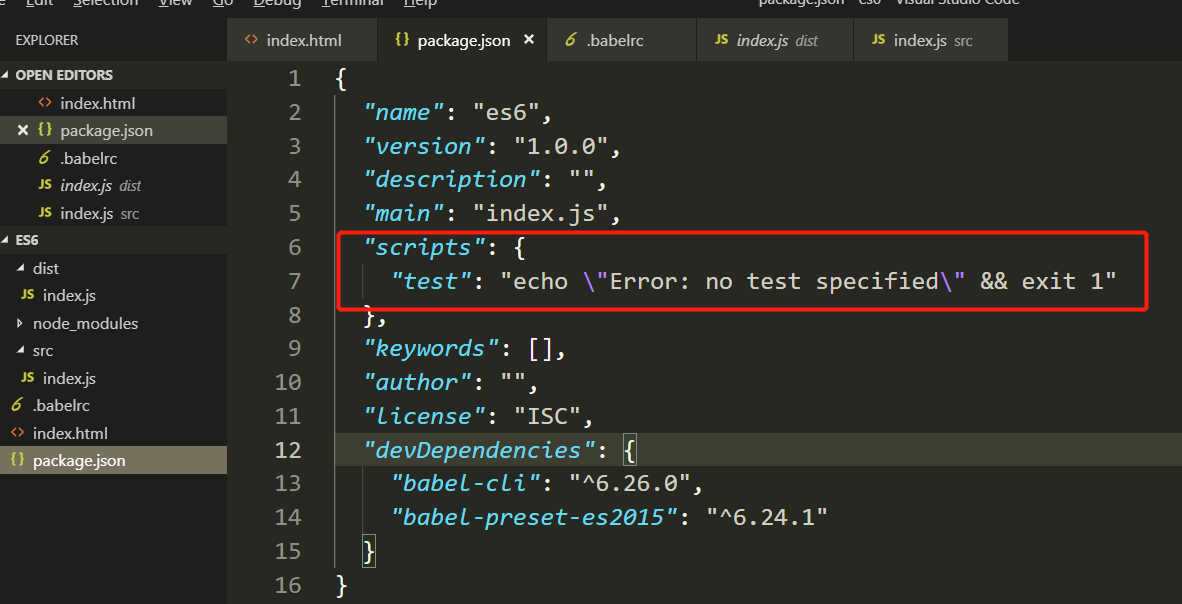
Task: Collapse the Open Editors section
Action: pyautogui.click(x=7, y=75)
